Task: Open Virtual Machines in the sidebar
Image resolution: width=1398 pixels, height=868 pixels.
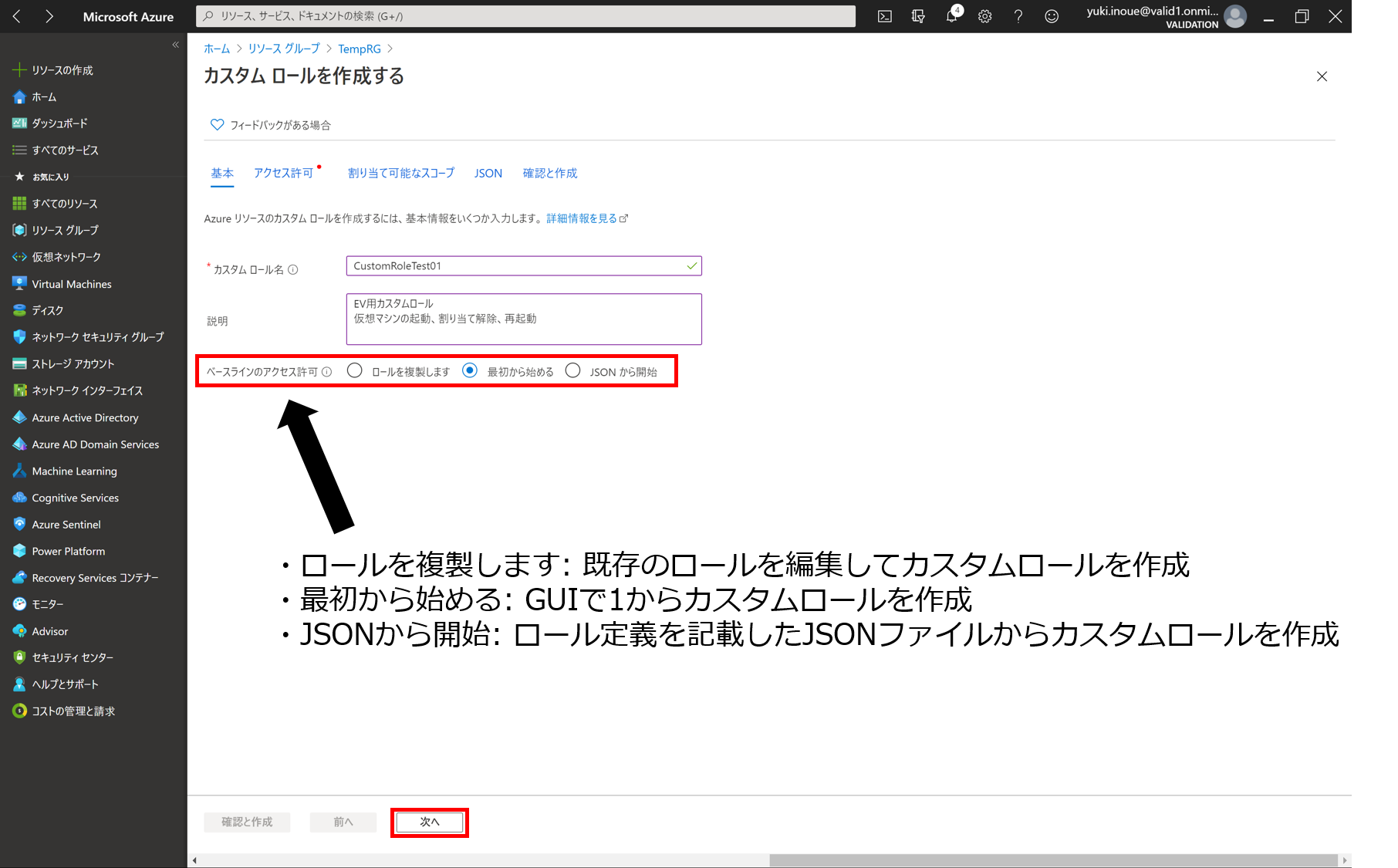Action: coord(72,284)
